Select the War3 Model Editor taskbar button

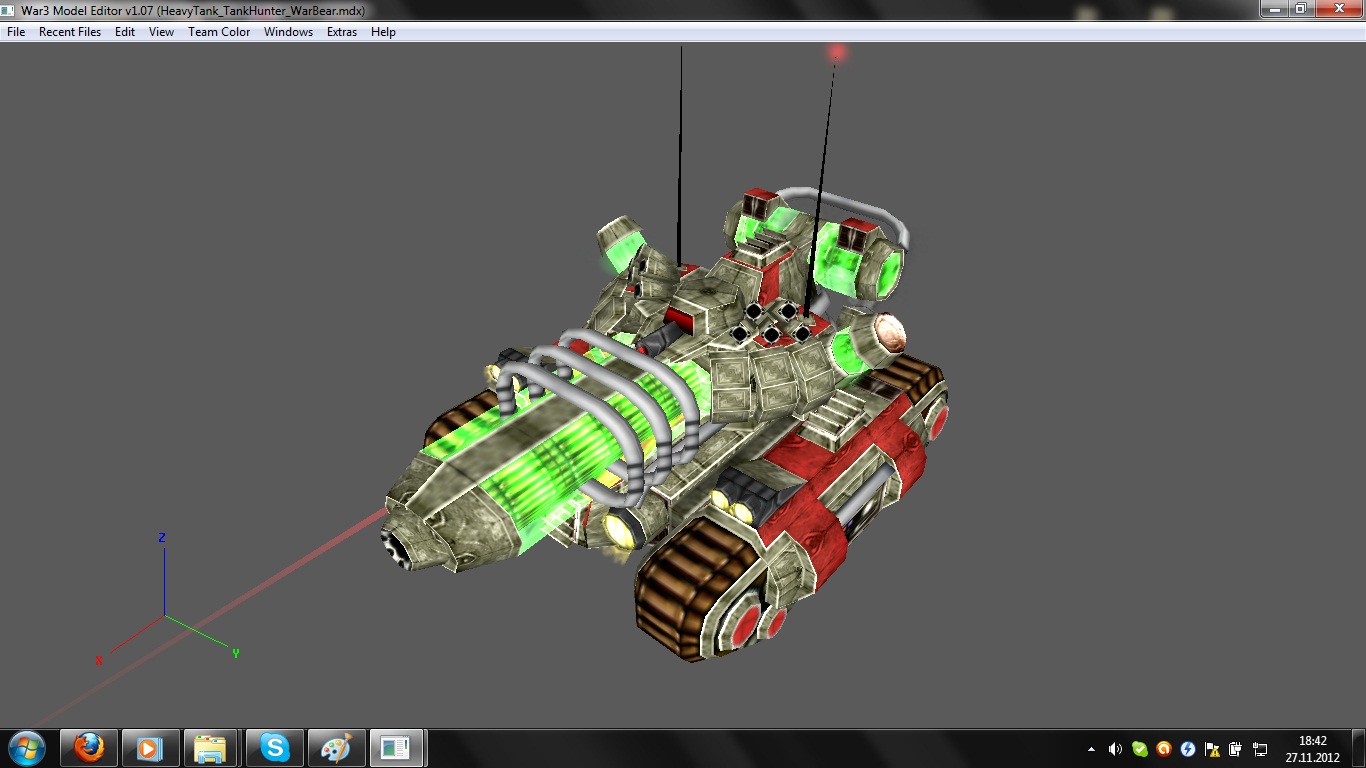398,747
